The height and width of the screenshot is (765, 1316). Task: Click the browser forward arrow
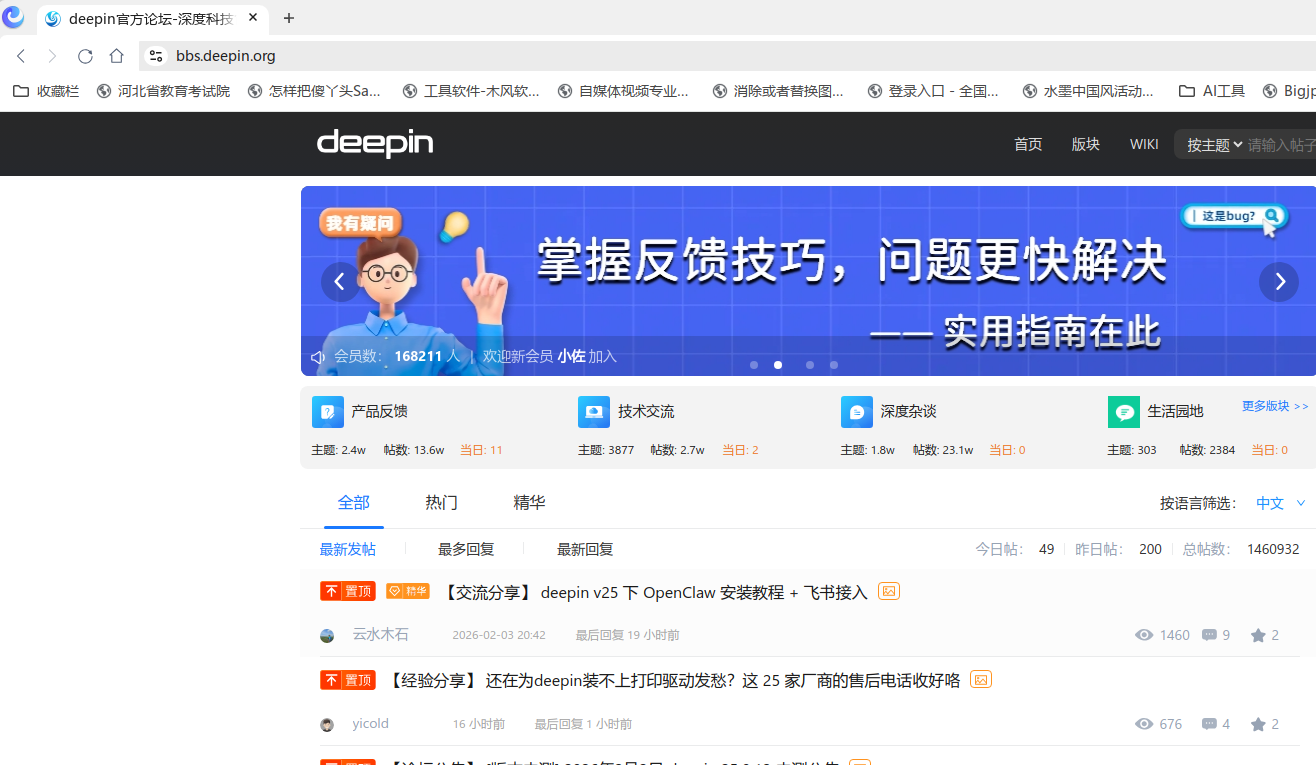click(52, 56)
